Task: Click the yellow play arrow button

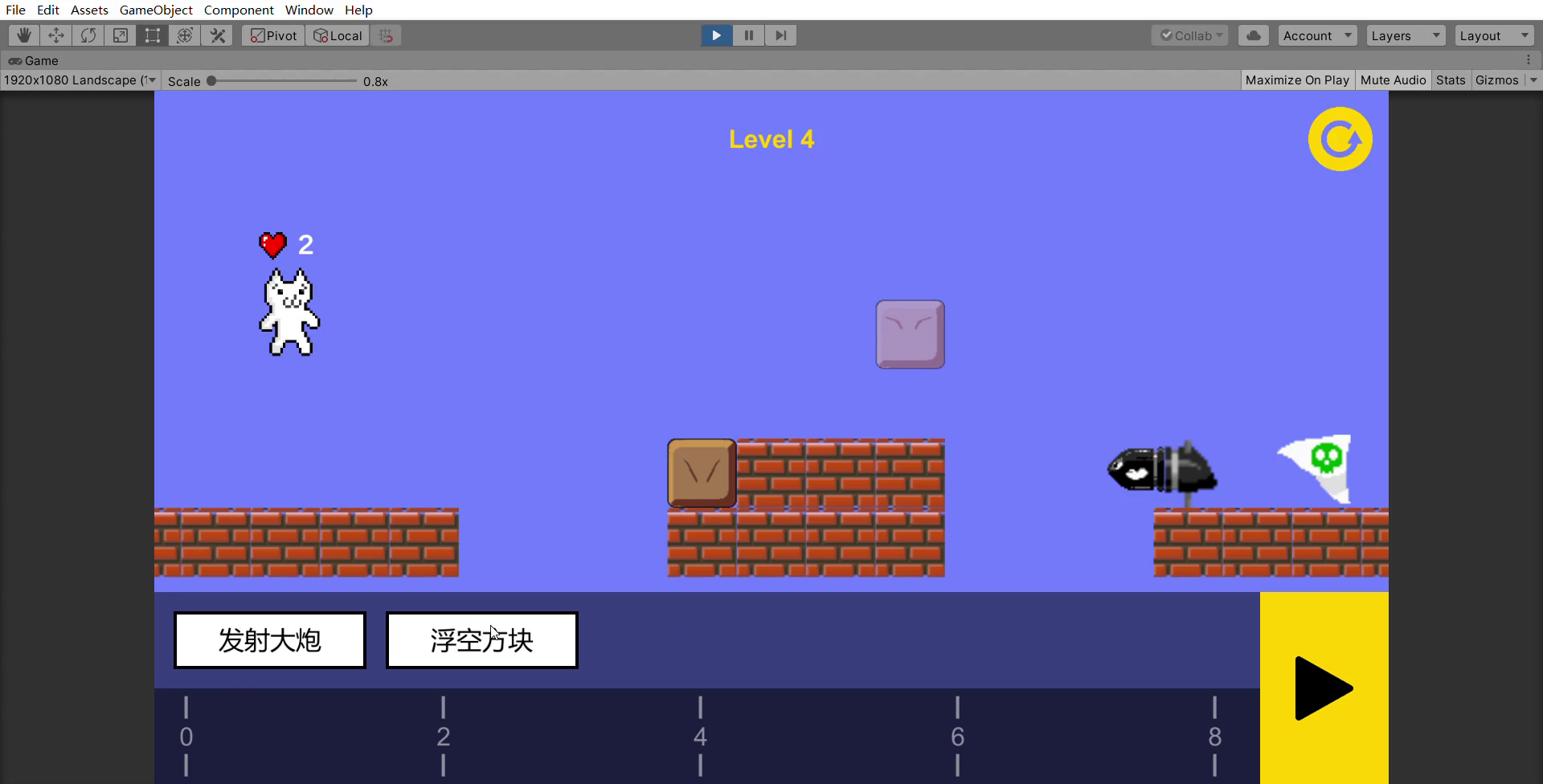Action: click(x=1324, y=688)
